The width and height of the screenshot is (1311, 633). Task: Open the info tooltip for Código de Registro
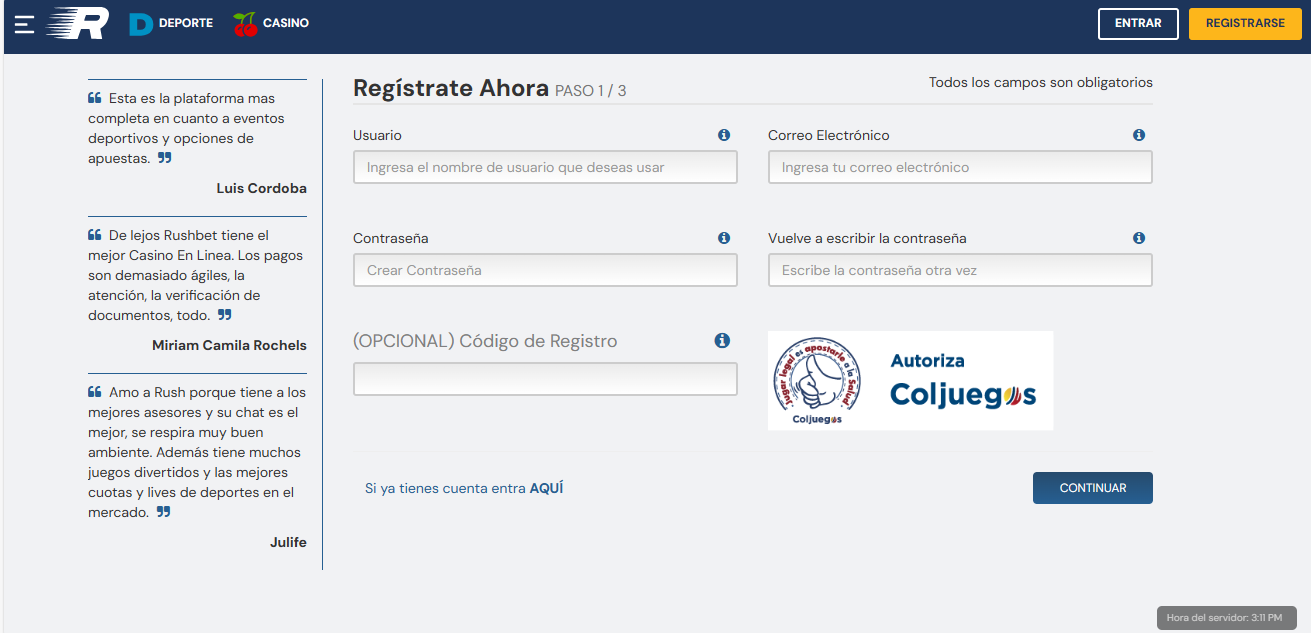723,340
